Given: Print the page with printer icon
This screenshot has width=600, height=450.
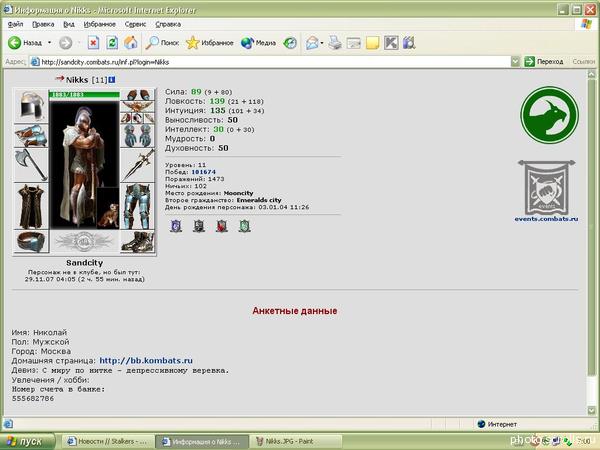Looking at the screenshot, I should [335, 43].
